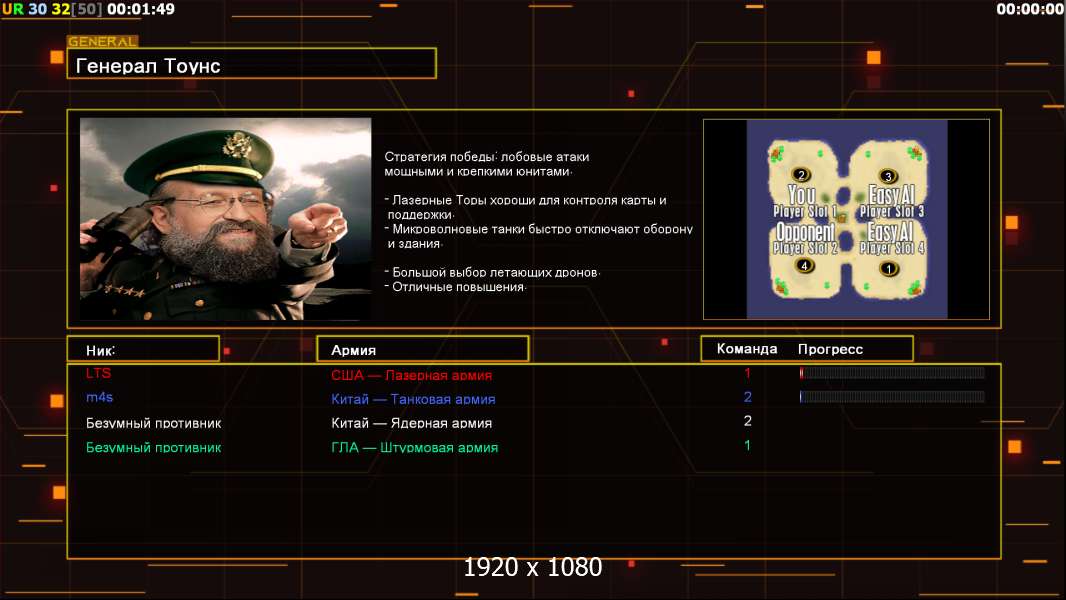Click the "Прогресс" column header

[830, 349]
